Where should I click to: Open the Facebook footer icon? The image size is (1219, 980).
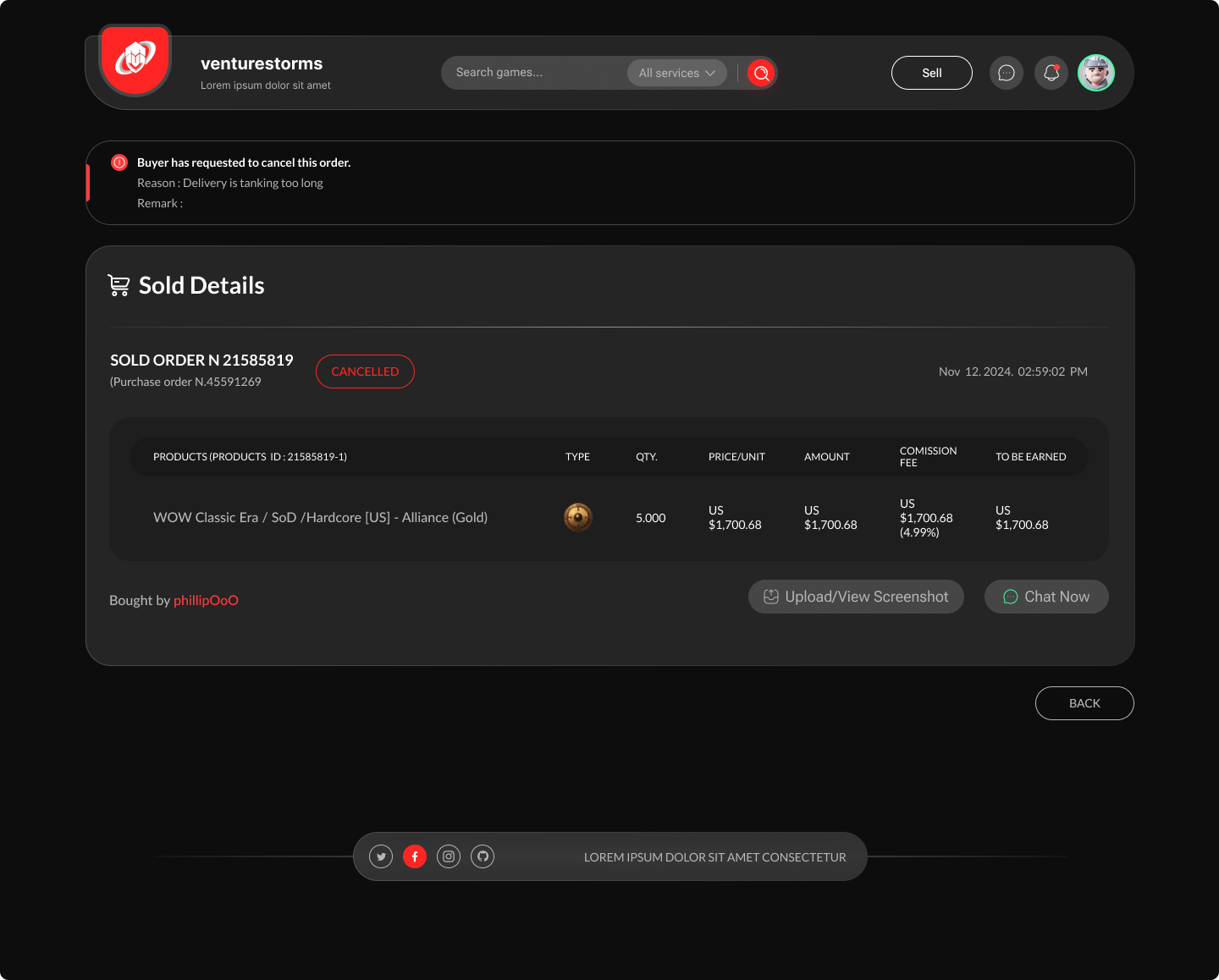click(x=415, y=856)
